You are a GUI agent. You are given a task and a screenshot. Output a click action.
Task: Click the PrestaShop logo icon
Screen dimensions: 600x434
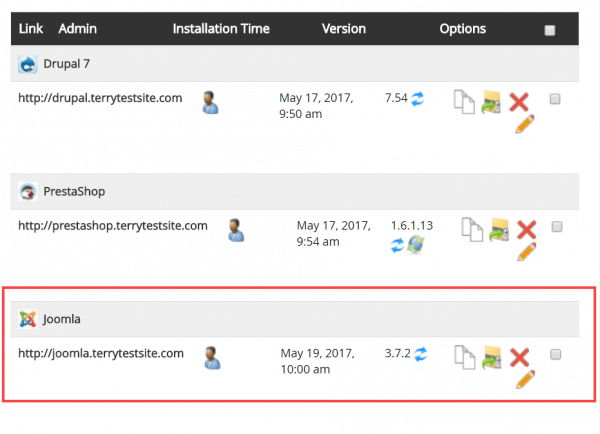click(x=28, y=191)
